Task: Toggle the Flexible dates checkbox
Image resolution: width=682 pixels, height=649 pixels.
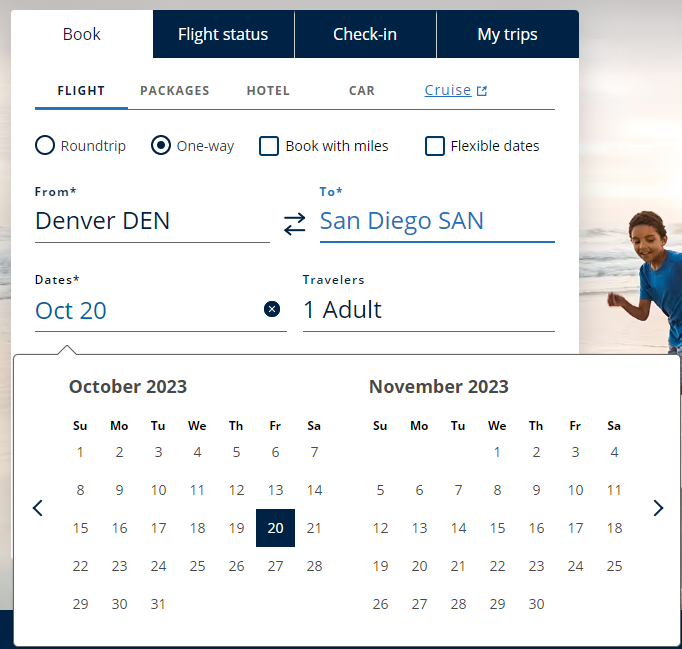Action: click(435, 146)
